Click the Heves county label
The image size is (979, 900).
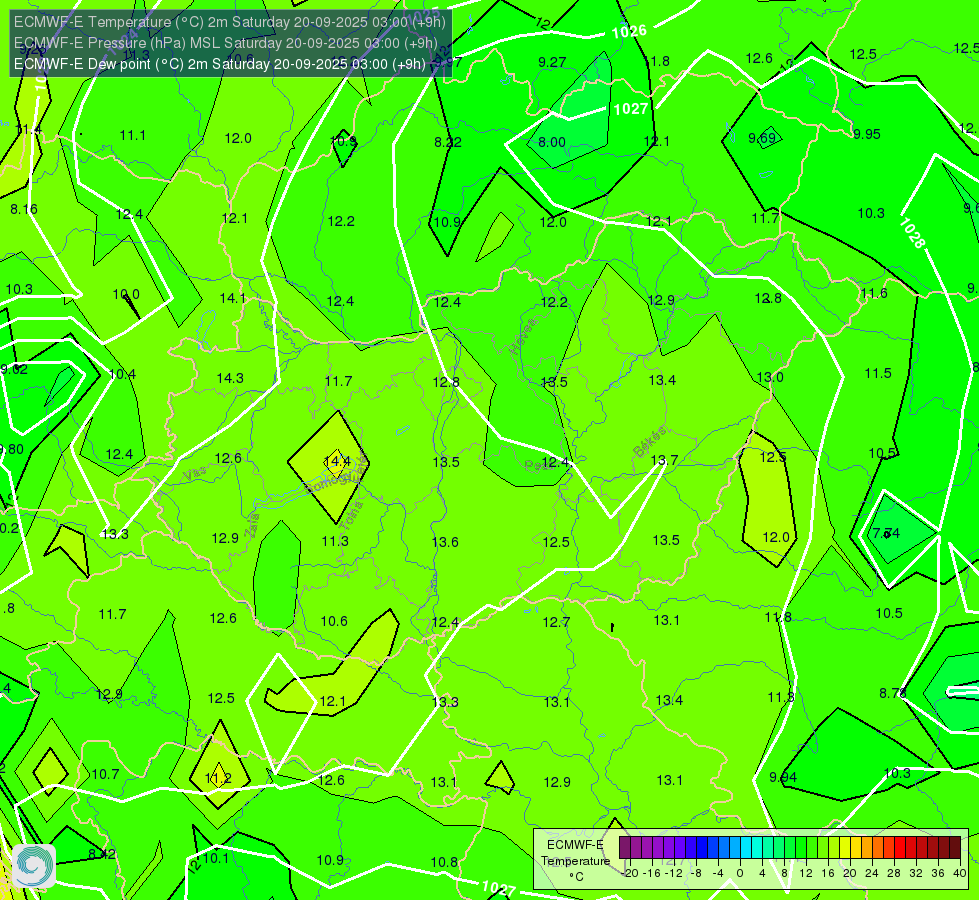523,337
